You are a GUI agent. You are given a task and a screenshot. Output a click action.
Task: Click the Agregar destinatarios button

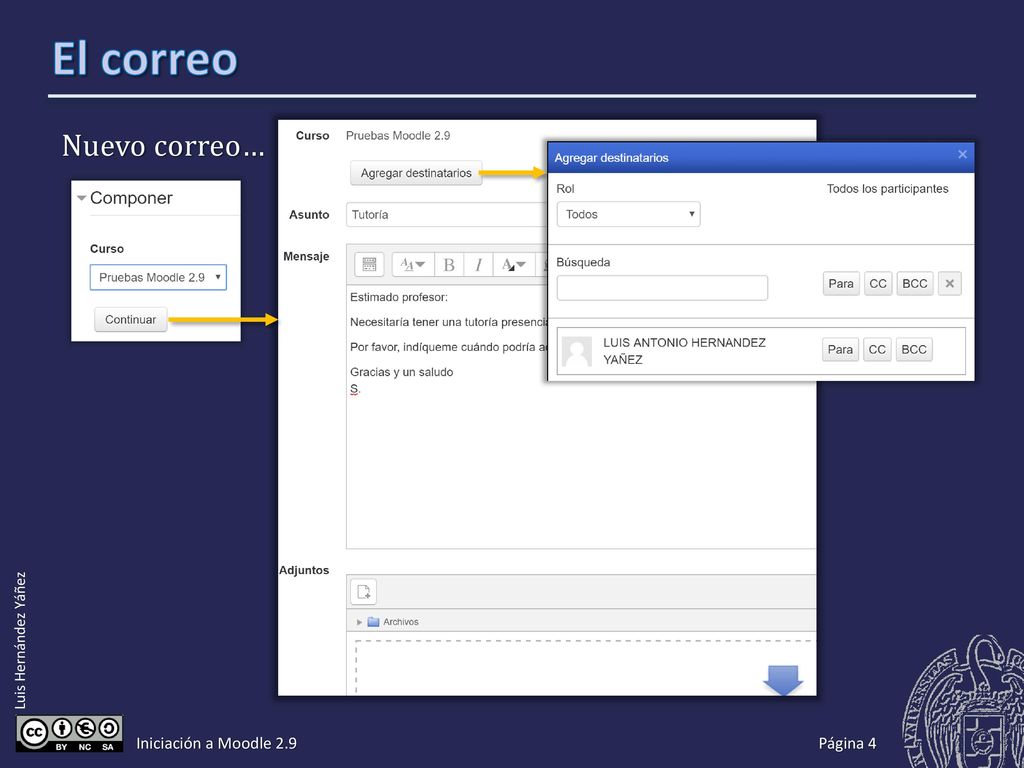pos(416,173)
